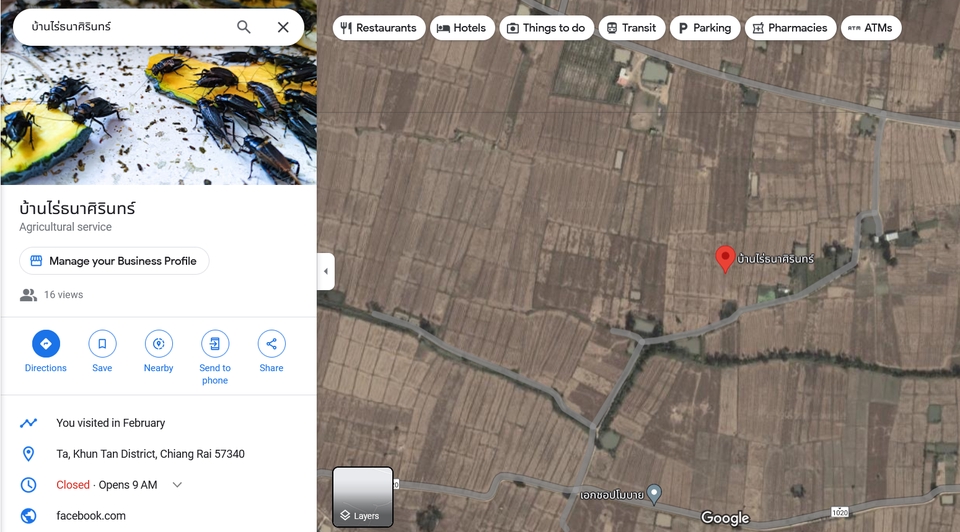Open the cricket photo of the place
The image size is (960, 532).
click(159, 115)
